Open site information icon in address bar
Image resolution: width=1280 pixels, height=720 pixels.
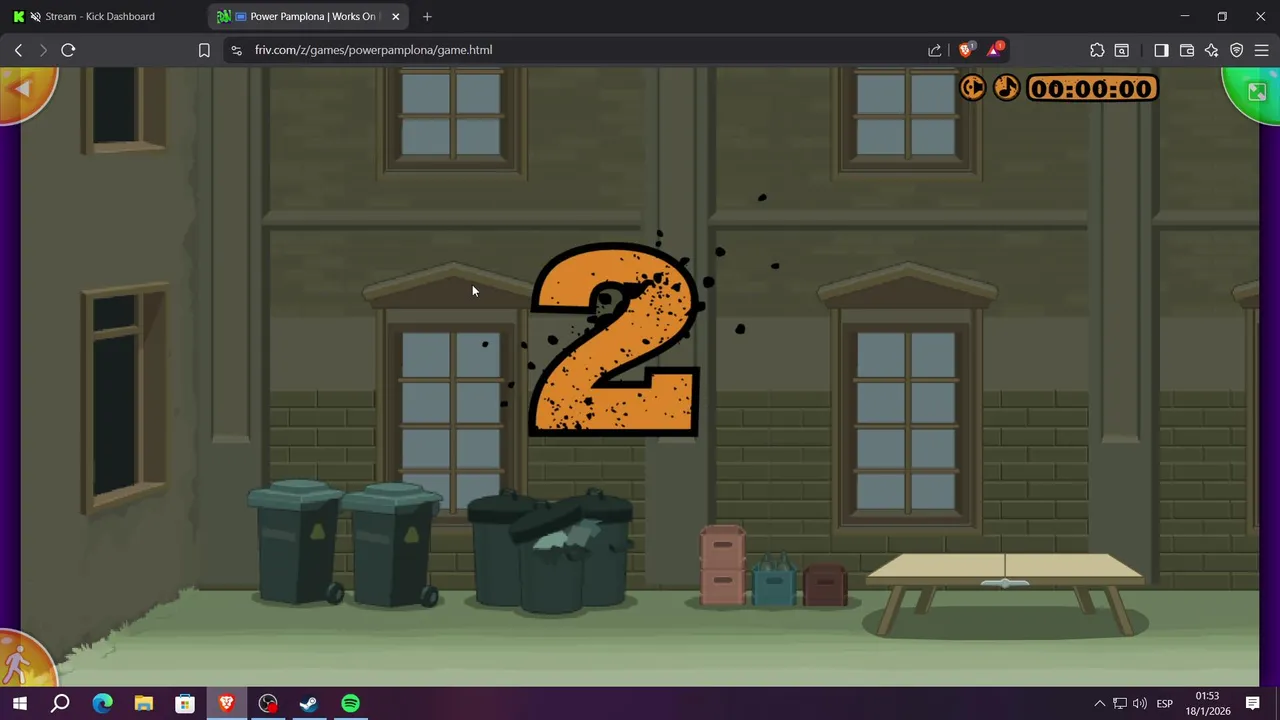tap(236, 50)
